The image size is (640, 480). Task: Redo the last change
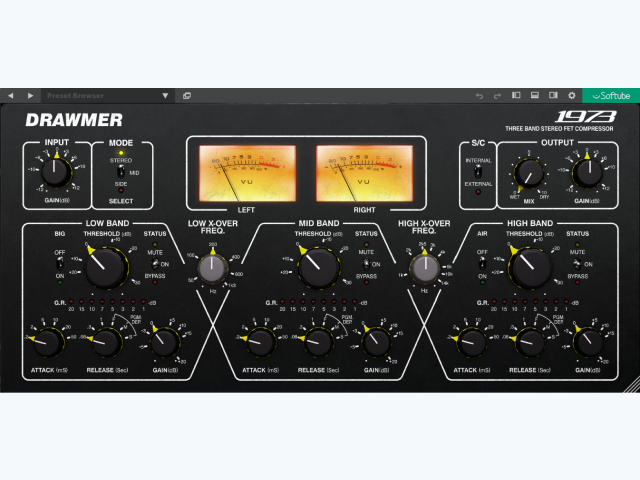point(497,96)
